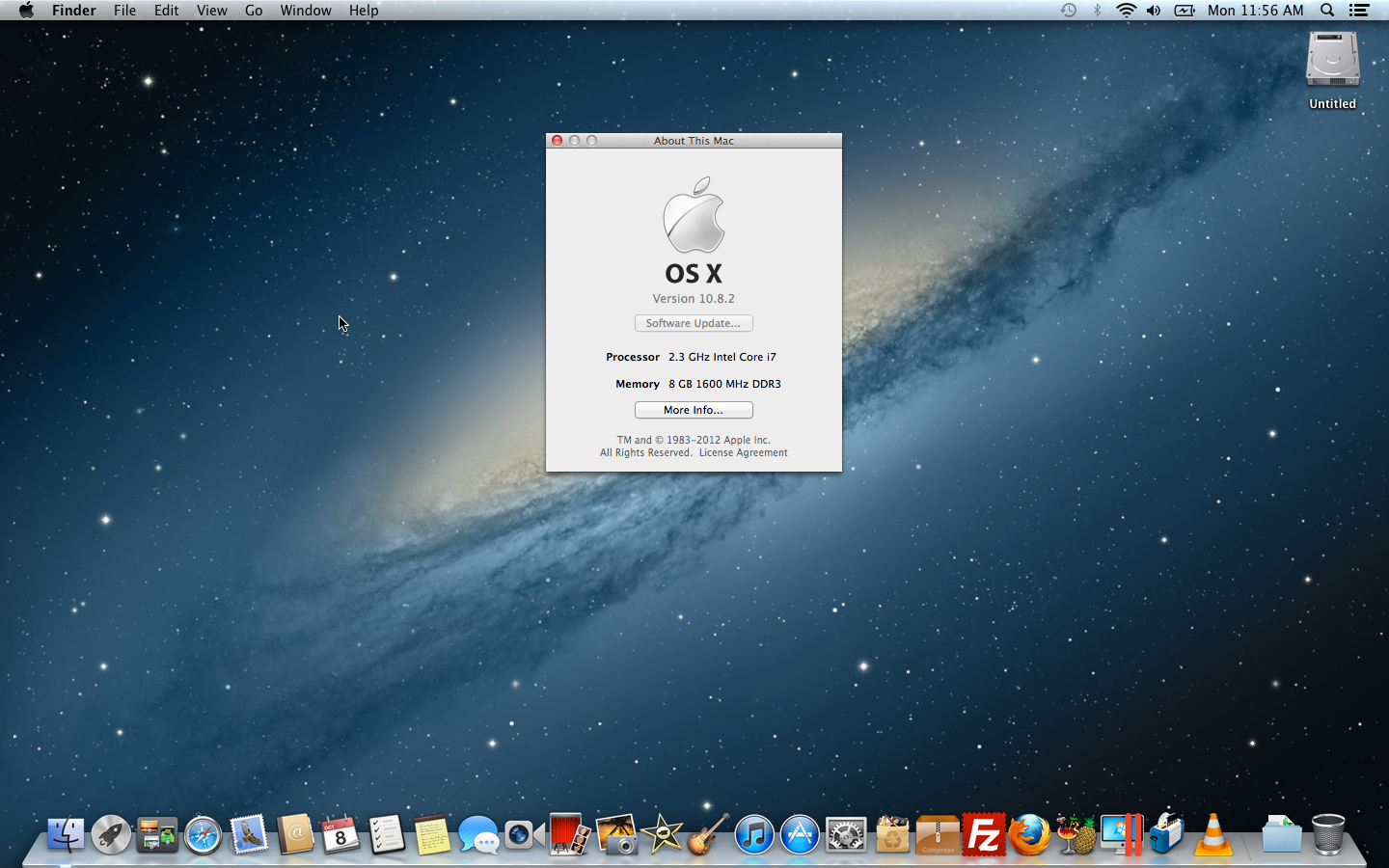
Task: Open Parallels Desktop icon in Dock
Action: [1122, 835]
